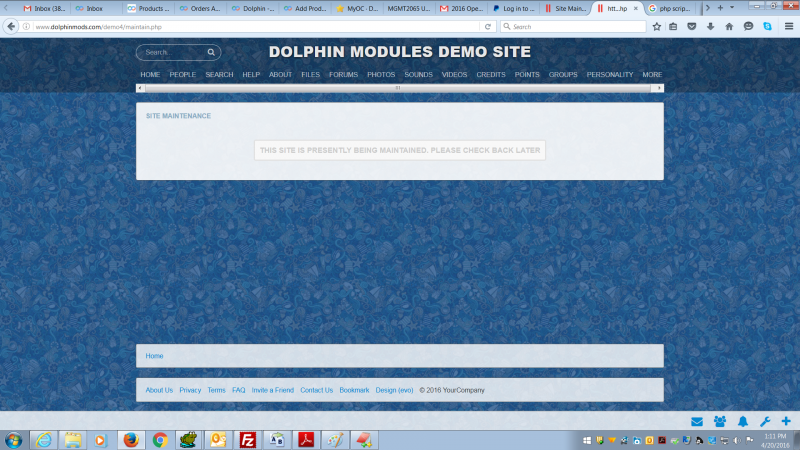This screenshot has height=450, width=800.
Task: Open the downloads arrow icon
Action: [710, 27]
